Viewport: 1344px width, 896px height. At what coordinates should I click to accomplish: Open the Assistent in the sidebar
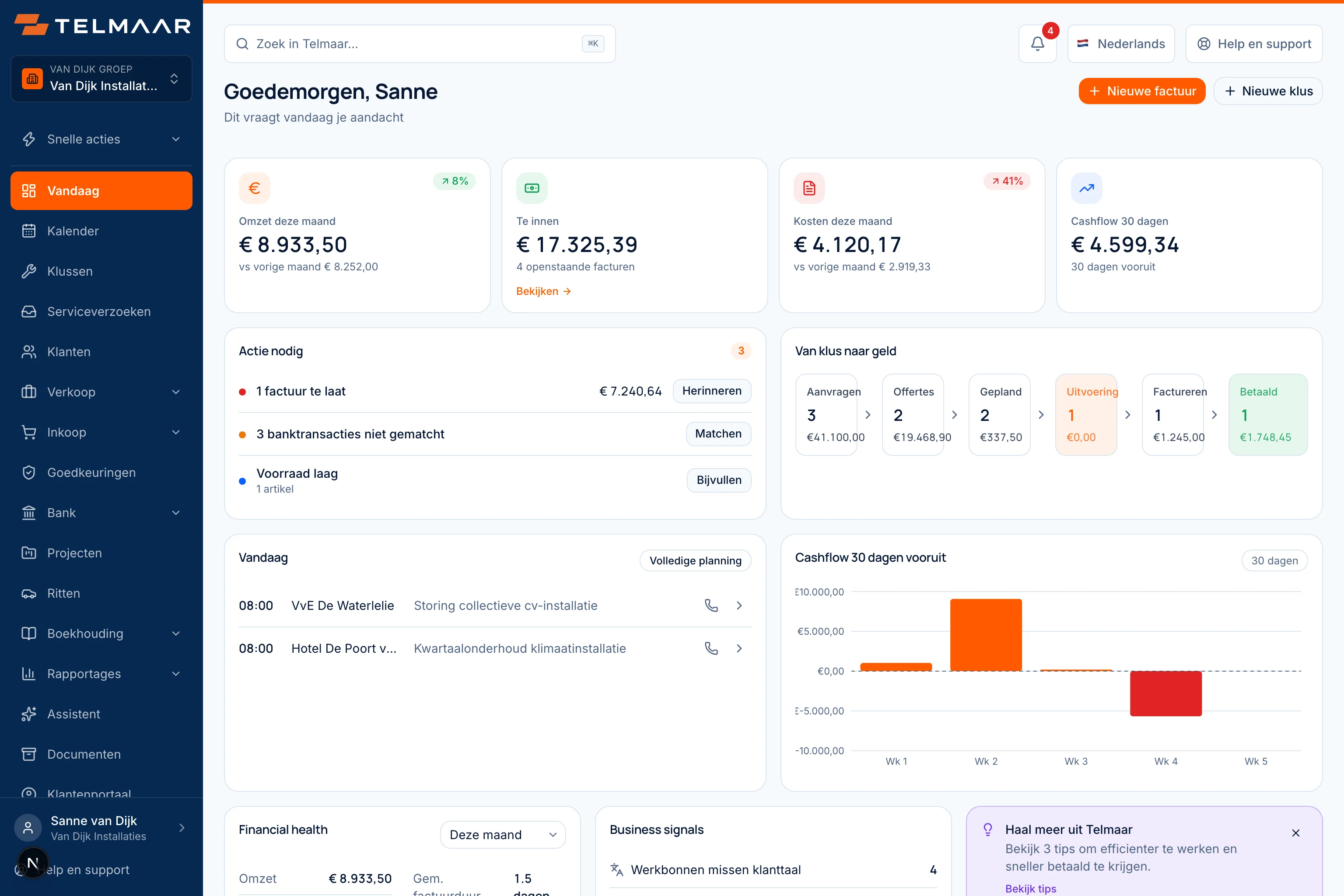101,714
